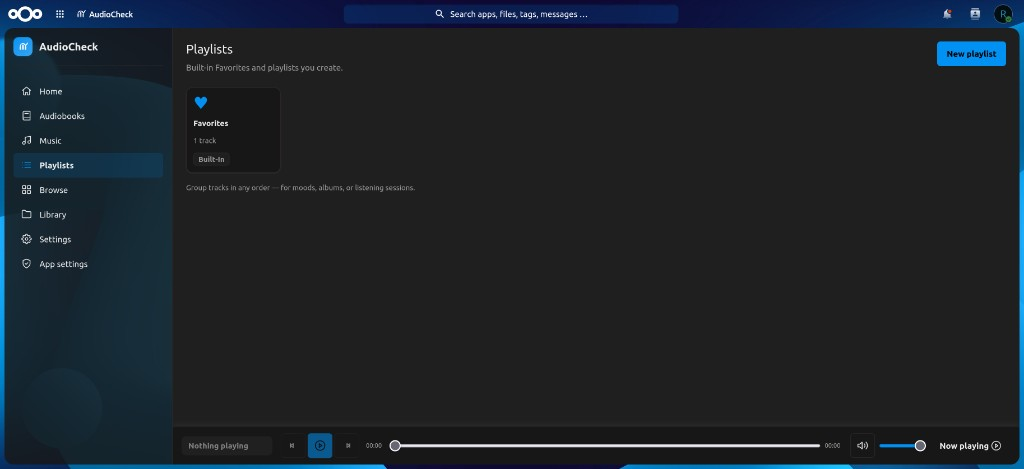1024x469 pixels.
Task: Skip to next track
Action: [x=348, y=445]
